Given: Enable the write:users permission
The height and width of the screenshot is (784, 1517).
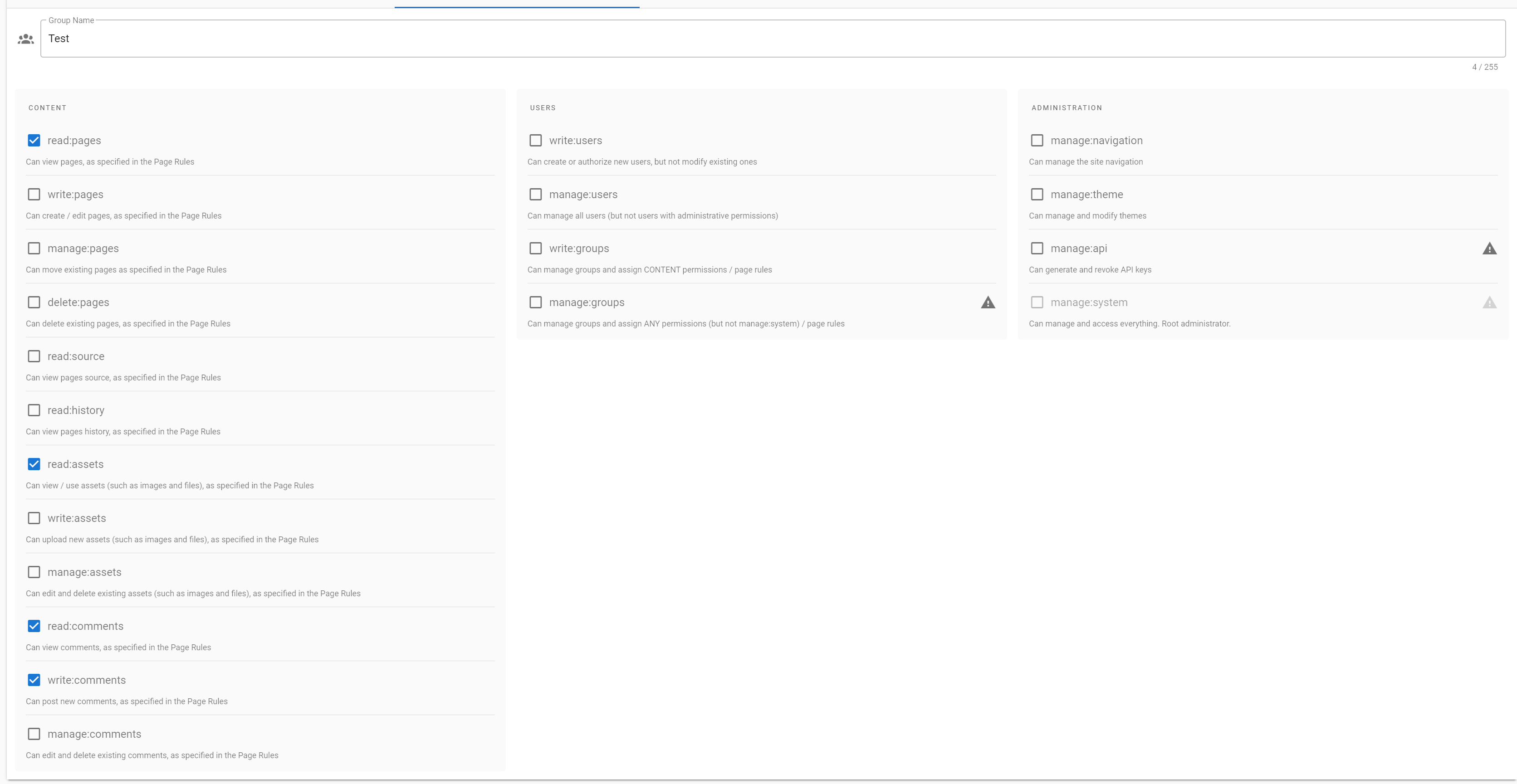Looking at the screenshot, I should pos(535,140).
